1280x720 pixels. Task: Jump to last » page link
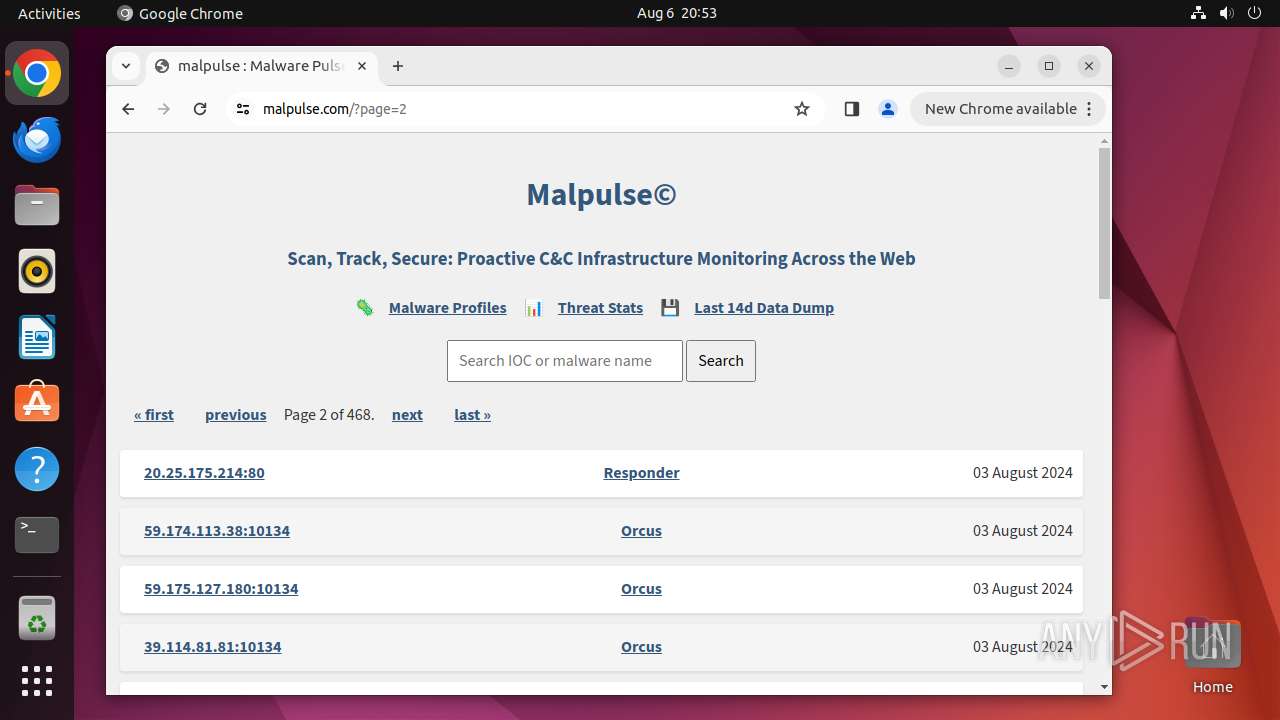pos(472,415)
